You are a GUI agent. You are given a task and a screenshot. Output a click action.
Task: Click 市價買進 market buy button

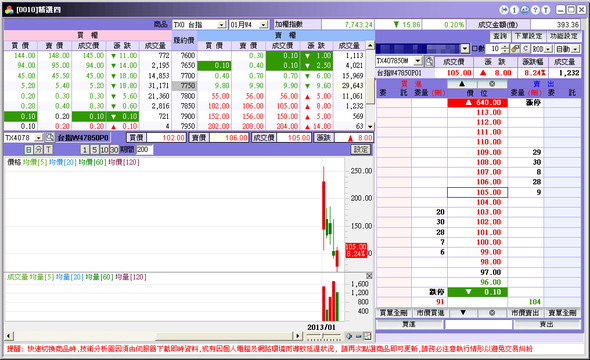(430, 313)
